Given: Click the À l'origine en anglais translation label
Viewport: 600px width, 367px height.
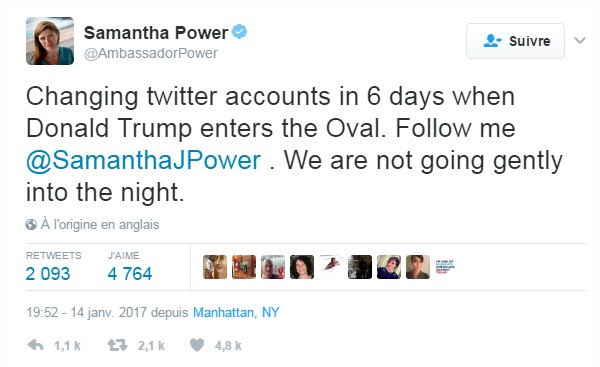Looking at the screenshot, I should point(100,225).
